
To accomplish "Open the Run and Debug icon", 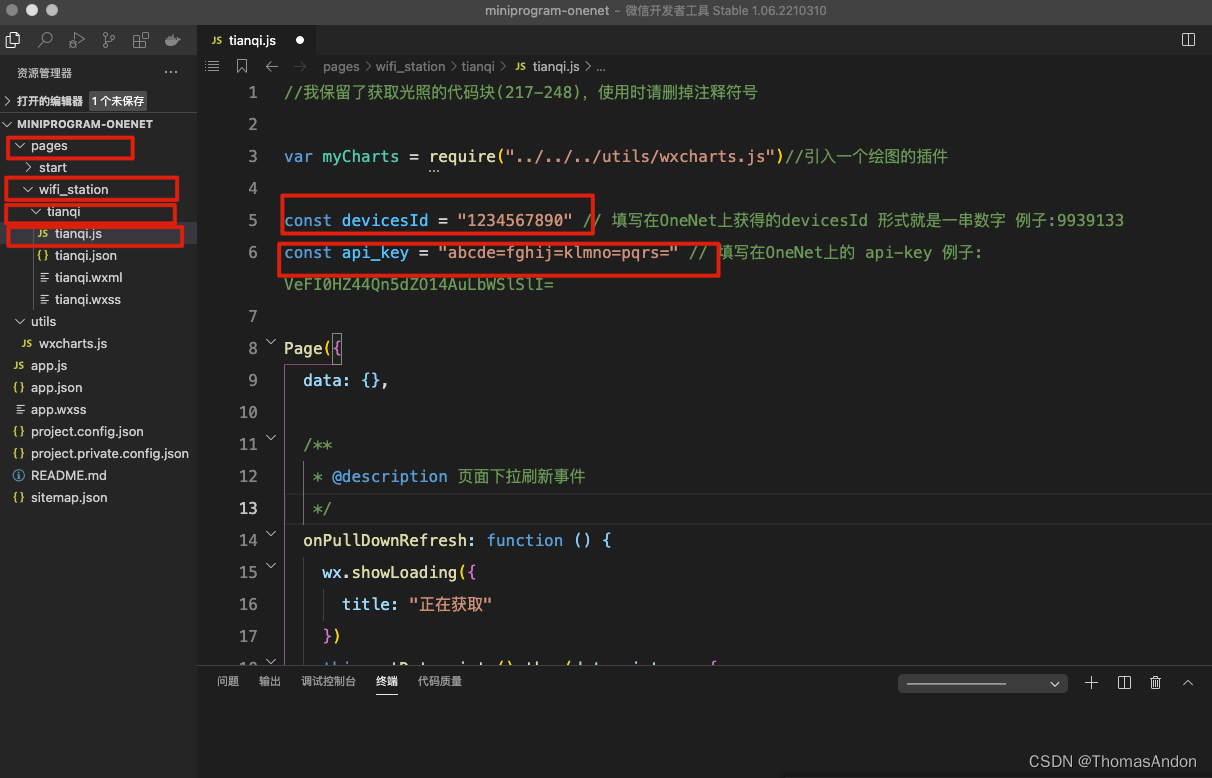I will click(77, 41).
